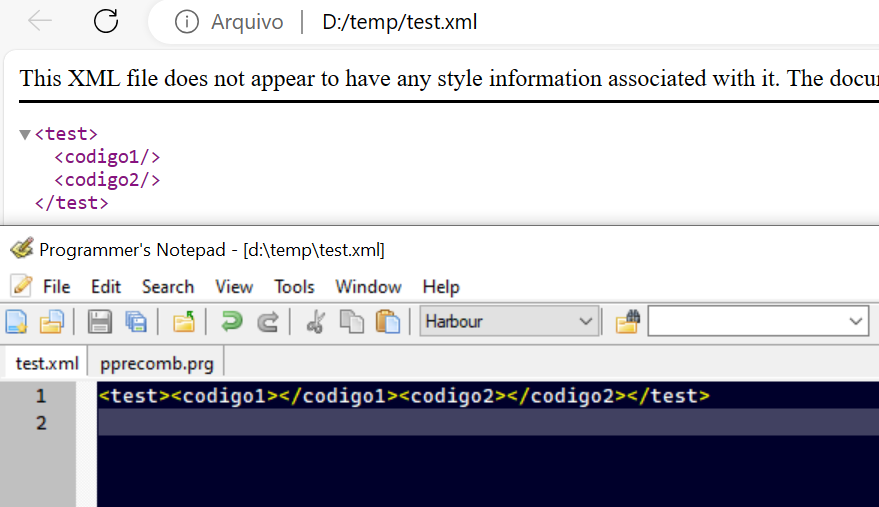Expand the search text combo box arrow
Image resolution: width=879 pixels, height=507 pixels.
856,322
